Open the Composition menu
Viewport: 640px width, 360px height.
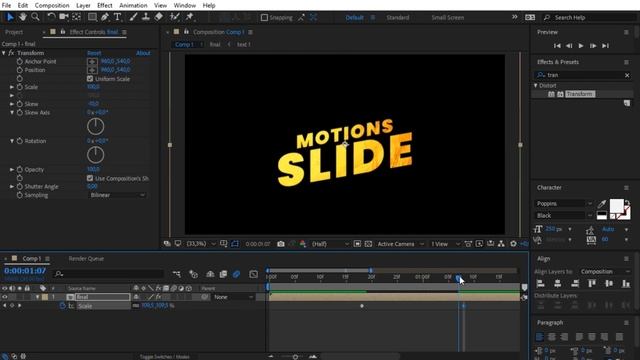(x=52, y=5)
